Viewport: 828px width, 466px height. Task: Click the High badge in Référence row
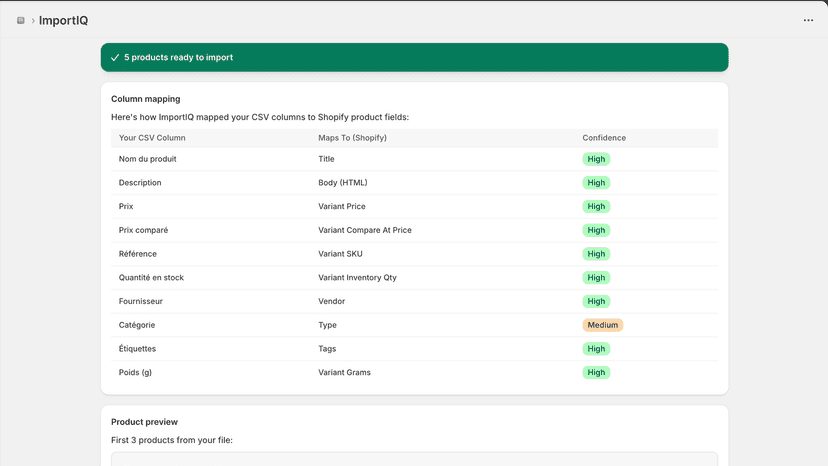[x=596, y=254]
